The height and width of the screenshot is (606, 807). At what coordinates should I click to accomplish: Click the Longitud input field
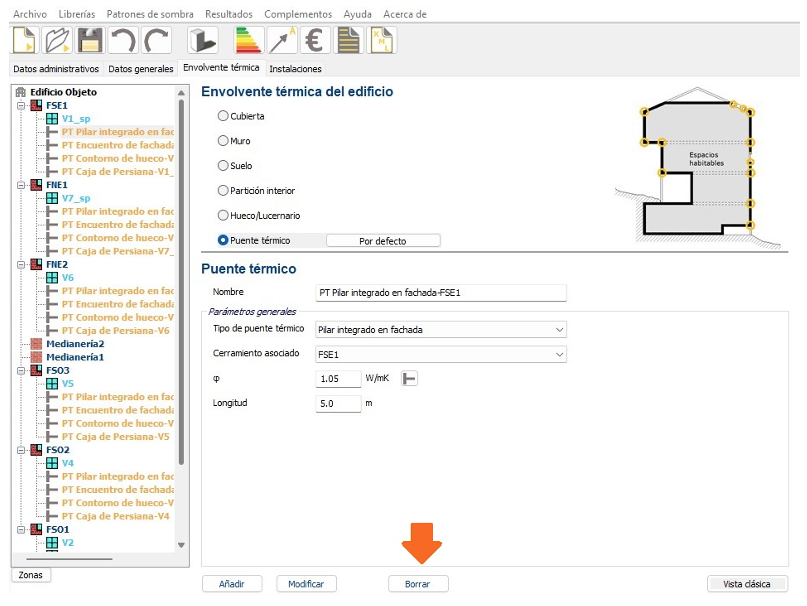(338, 404)
